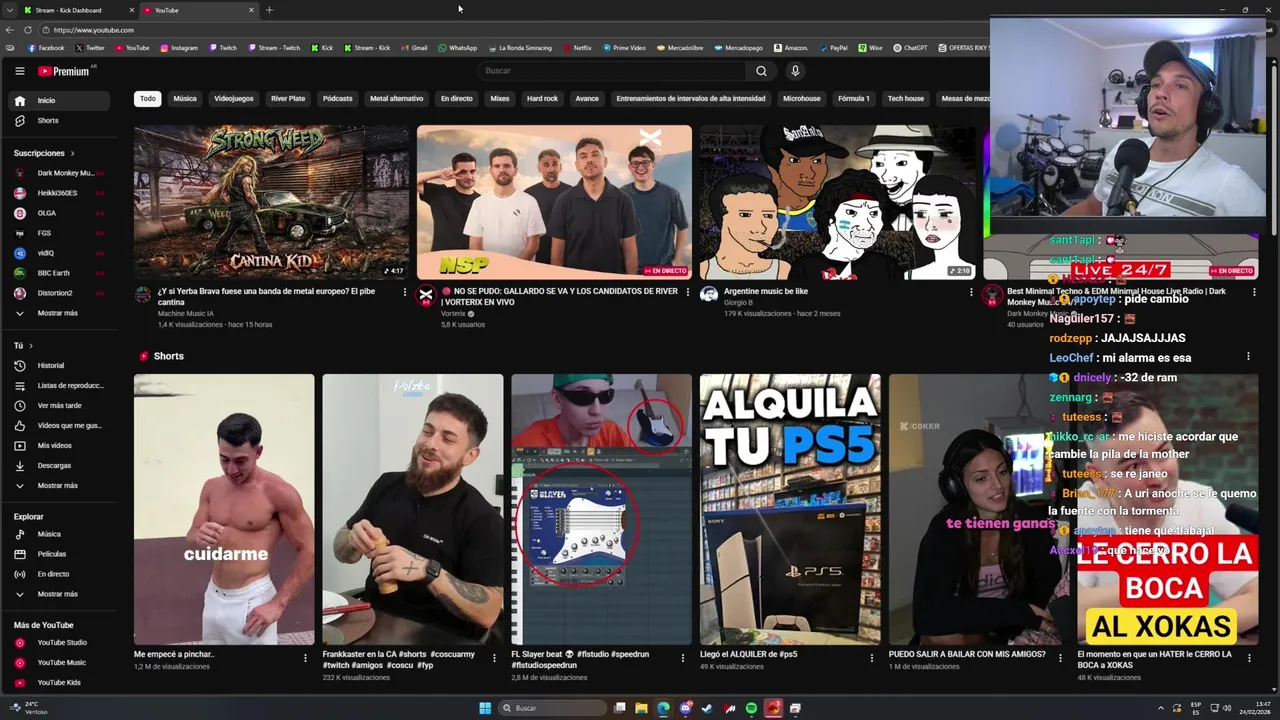Click the YouTube Premium logo
1280x720 pixels.
pyautogui.click(x=65, y=71)
